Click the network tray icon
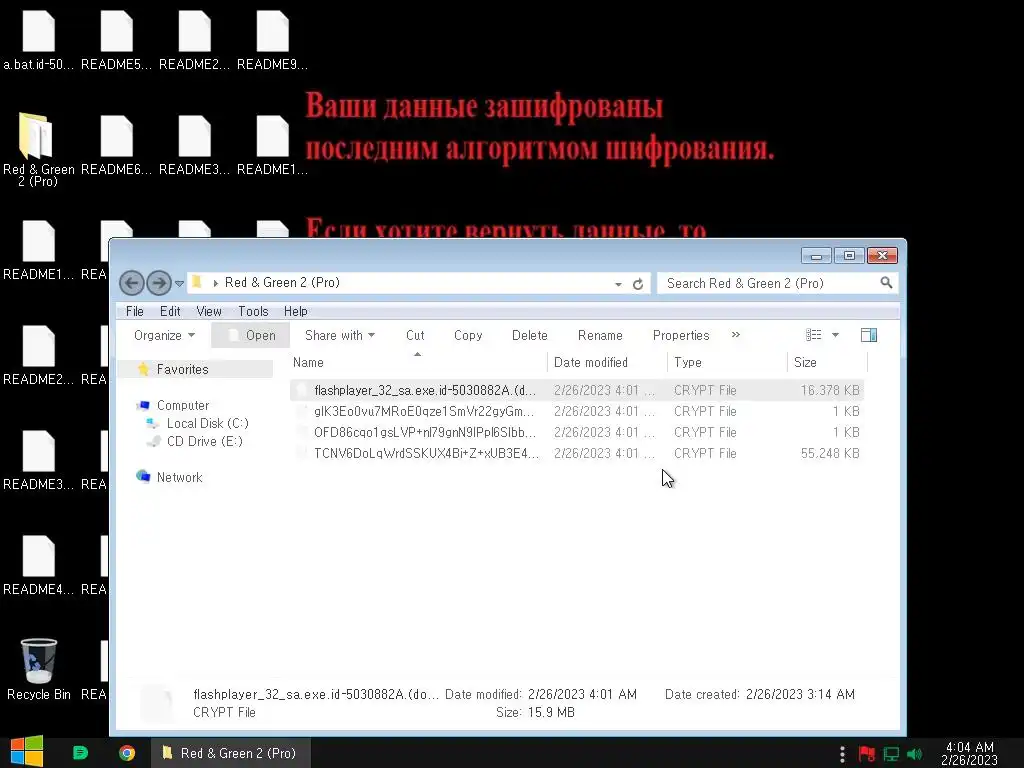Viewport: 1024px width, 768px height. pyautogui.click(x=891, y=754)
